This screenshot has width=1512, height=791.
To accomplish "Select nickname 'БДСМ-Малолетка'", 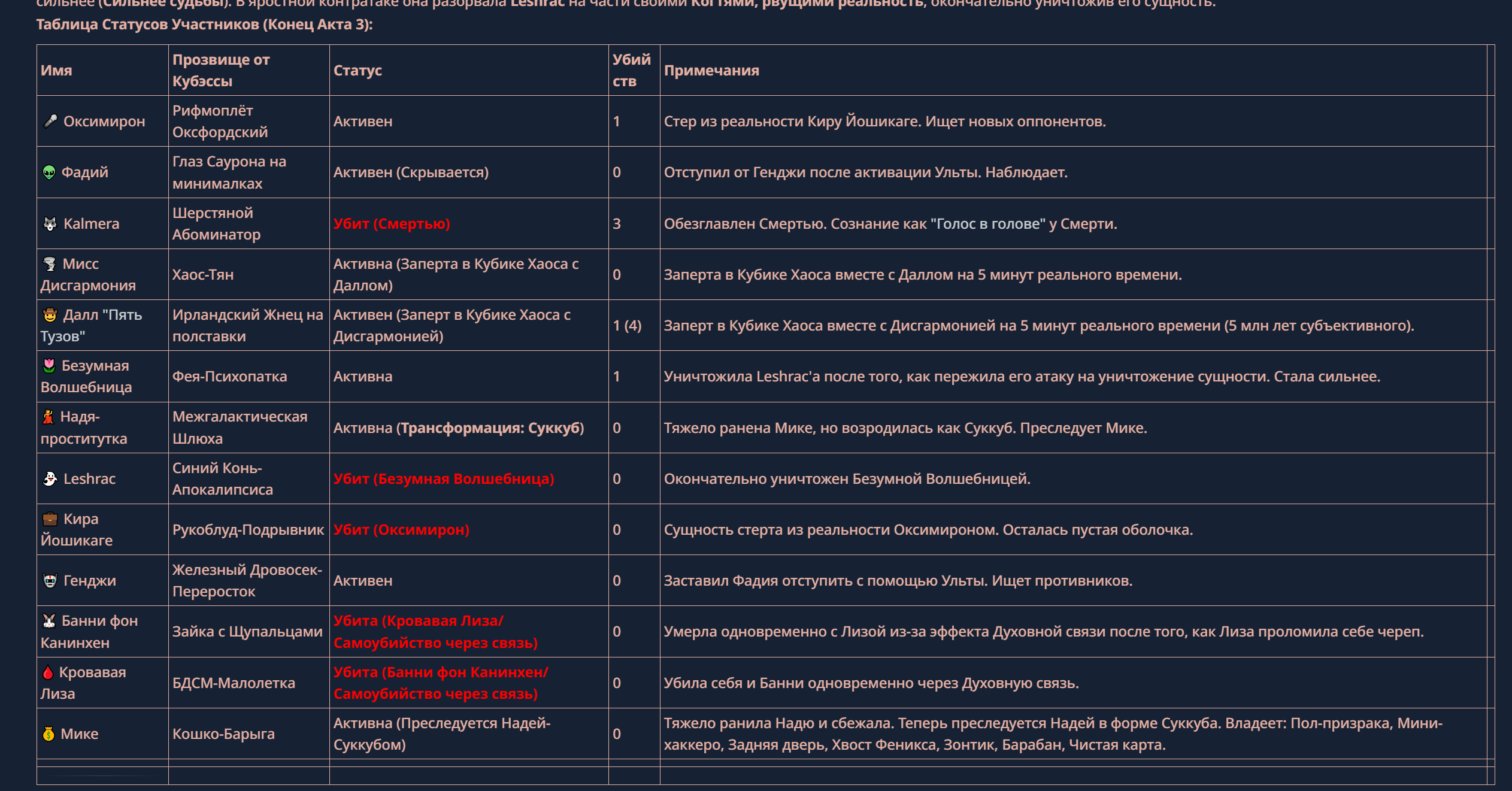I will tap(234, 683).
